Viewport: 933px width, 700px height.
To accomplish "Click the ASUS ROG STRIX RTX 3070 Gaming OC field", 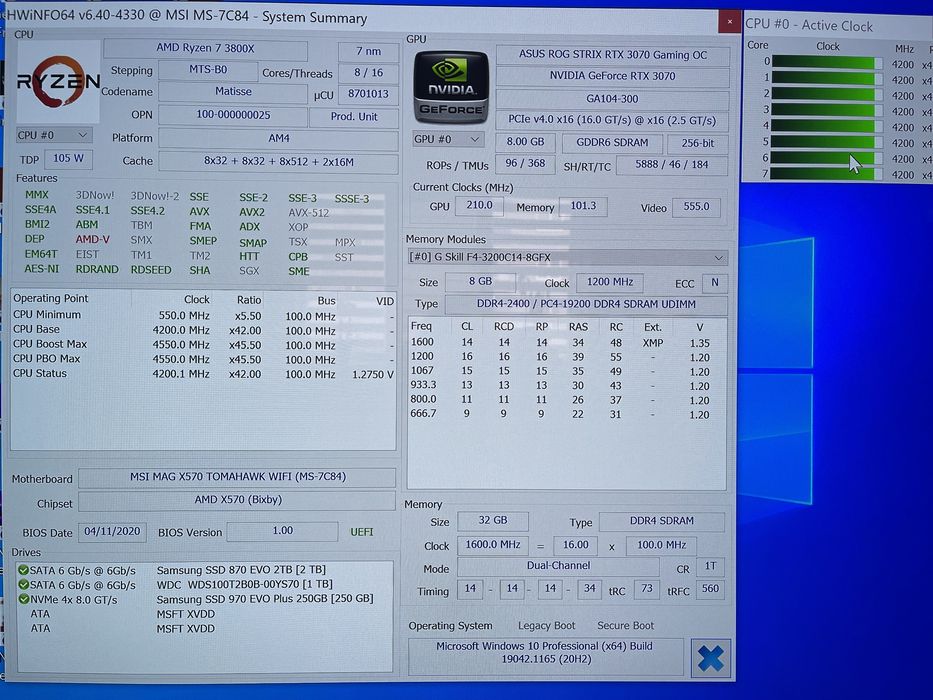I will [x=612, y=55].
